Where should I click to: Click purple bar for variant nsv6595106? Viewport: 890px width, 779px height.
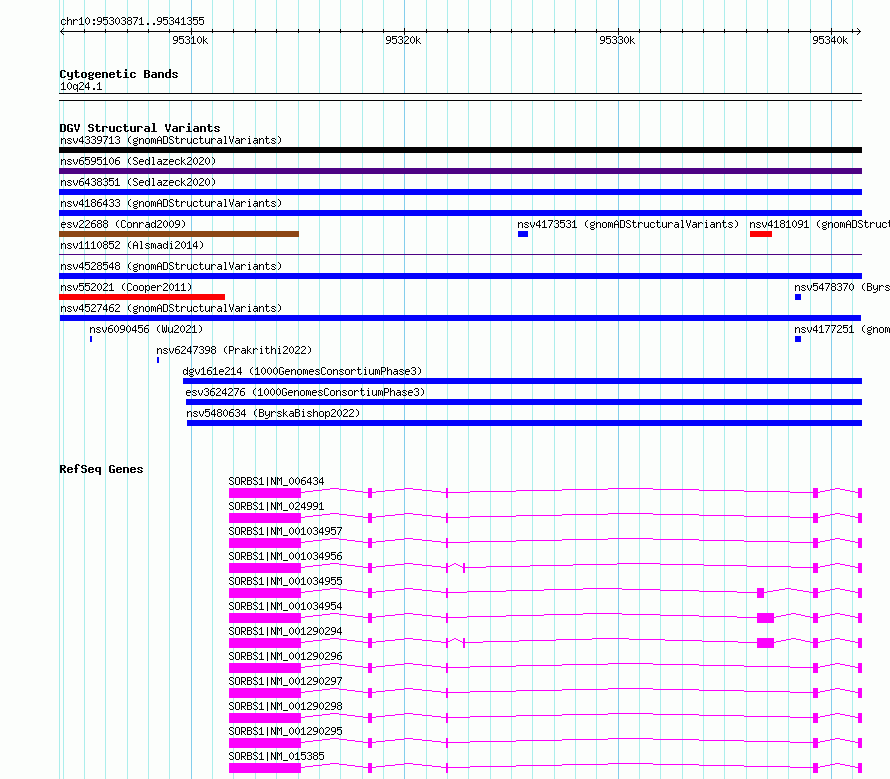point(460,171)
